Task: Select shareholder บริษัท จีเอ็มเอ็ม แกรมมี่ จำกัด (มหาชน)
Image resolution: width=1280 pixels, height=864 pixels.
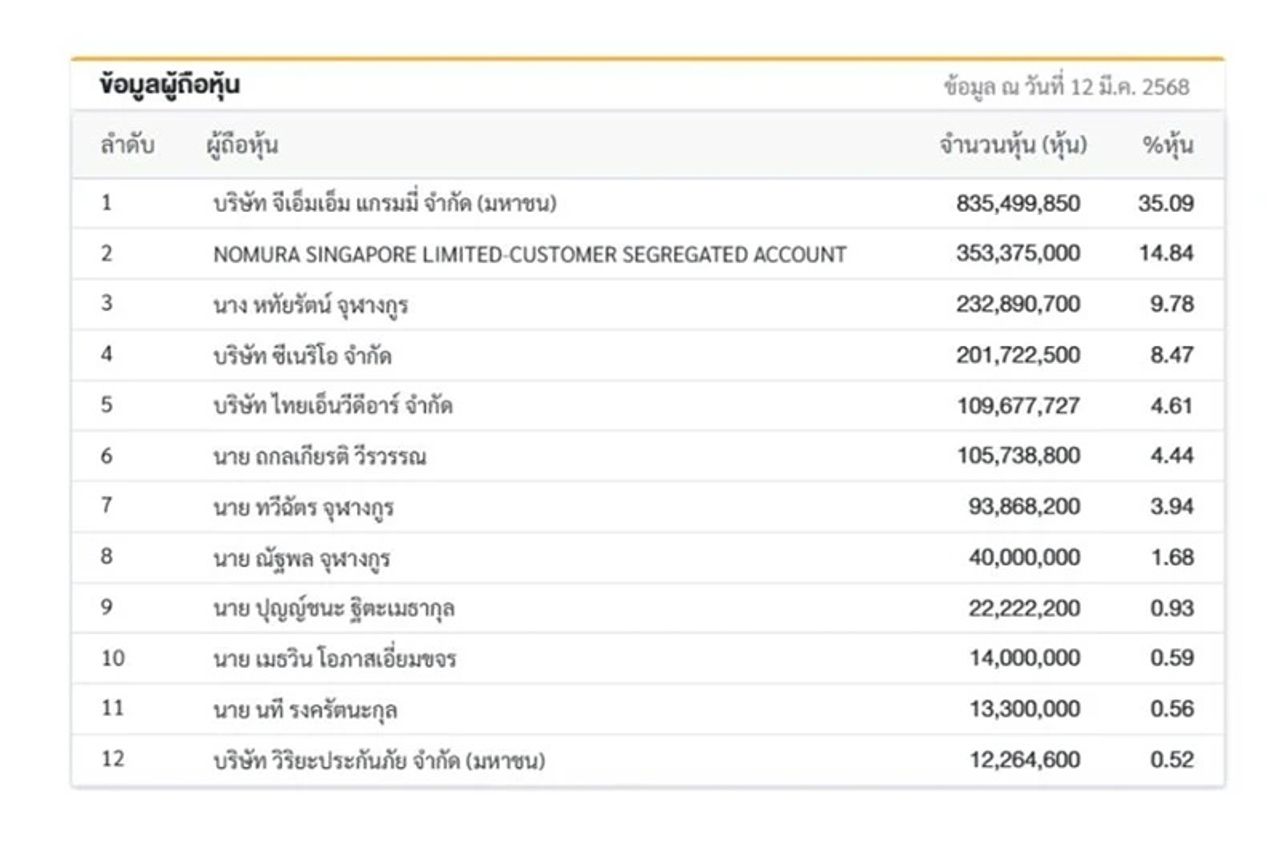Action: [384, 204]
